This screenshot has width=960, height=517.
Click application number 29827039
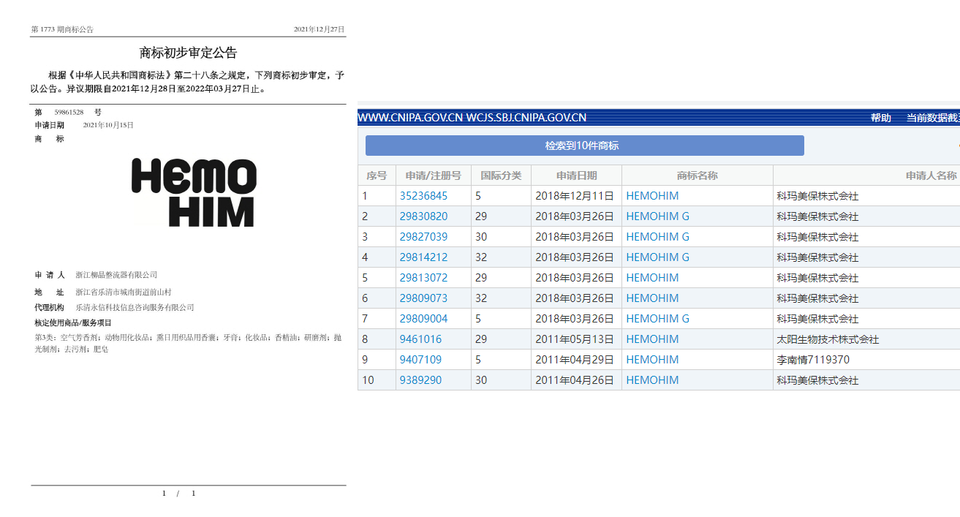[x=423, y=237]
